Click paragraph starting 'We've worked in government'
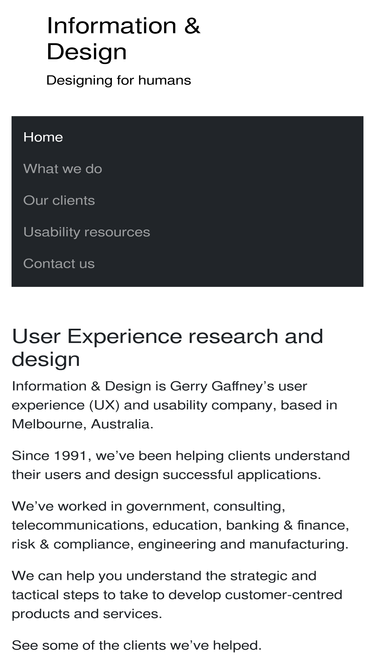 (x=180, y=525)
